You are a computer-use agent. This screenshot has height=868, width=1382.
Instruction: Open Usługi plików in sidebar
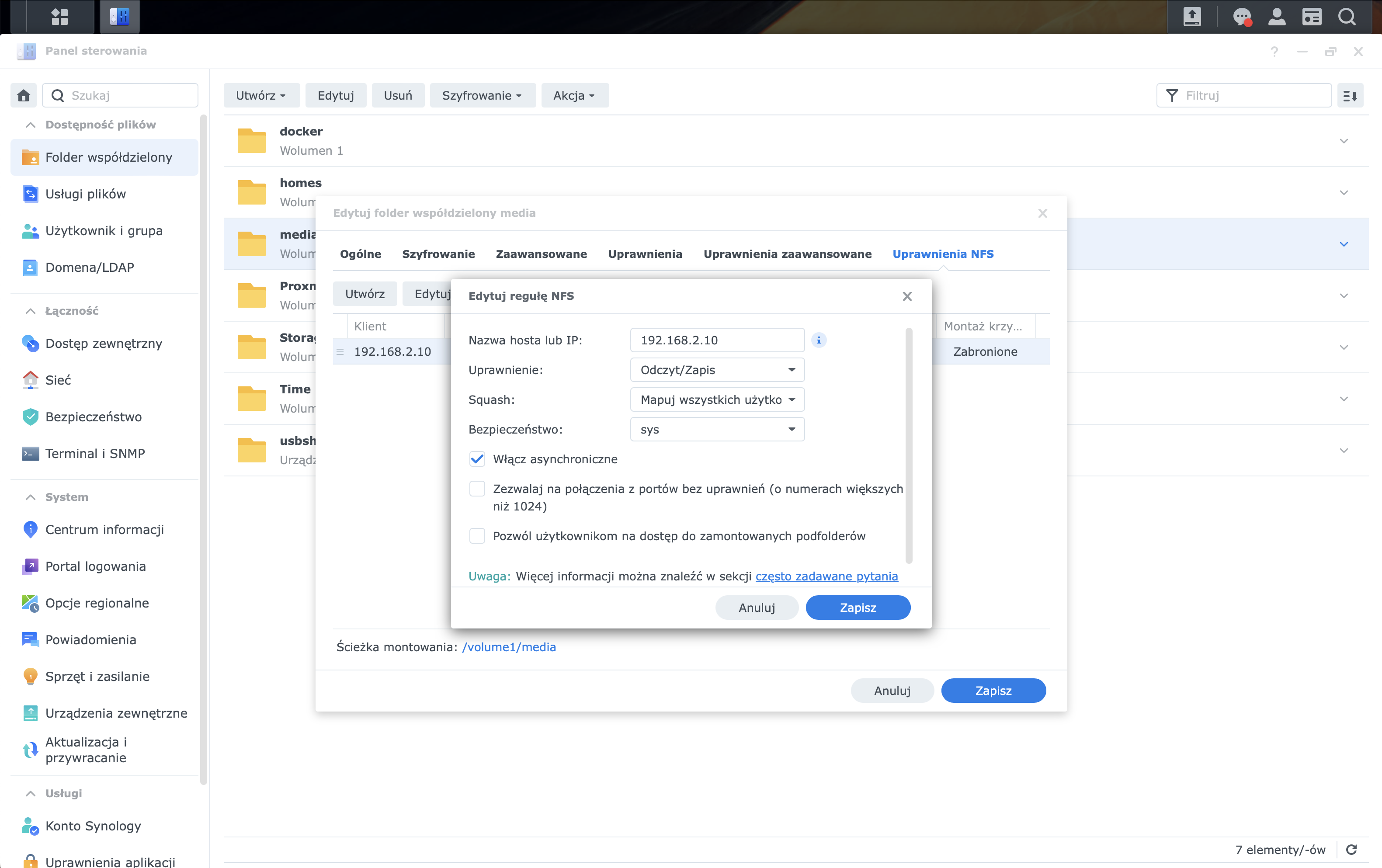(104, 194)
